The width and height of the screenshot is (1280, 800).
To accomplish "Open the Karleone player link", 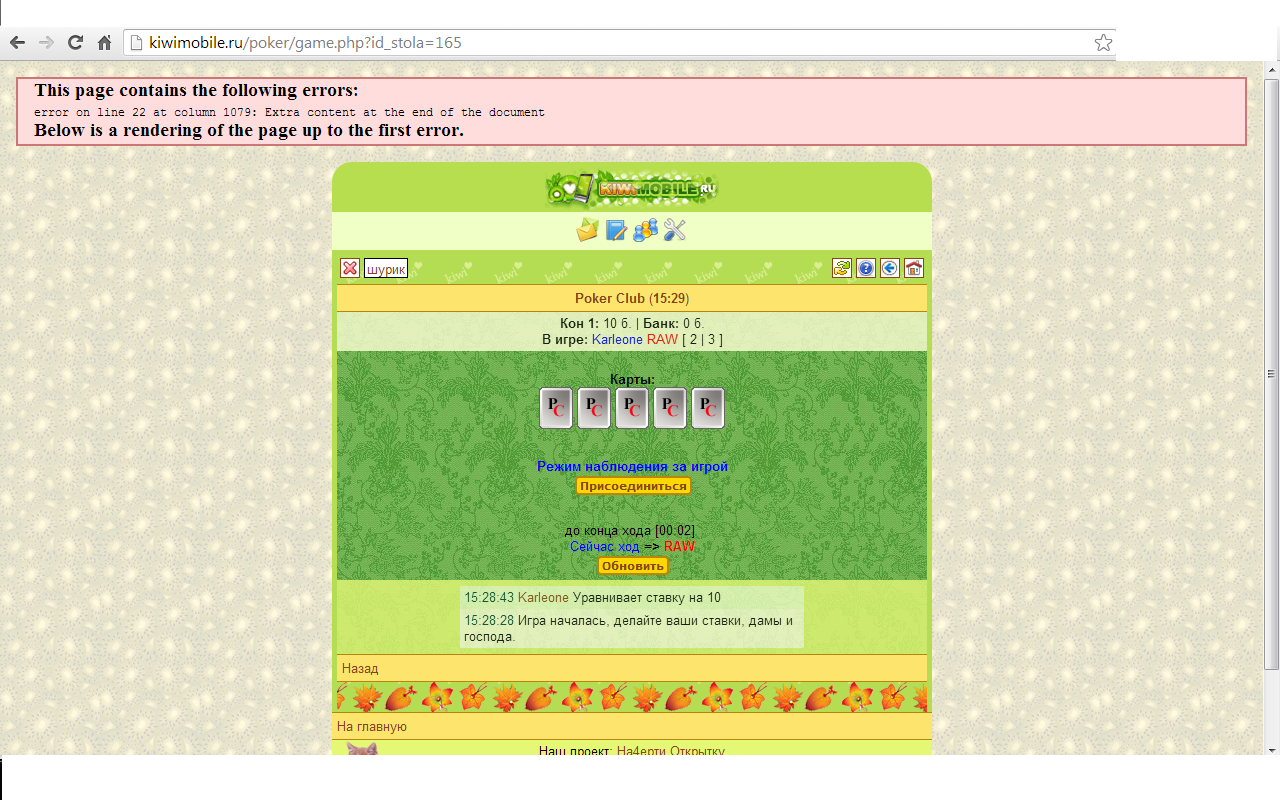I will 617,340.
